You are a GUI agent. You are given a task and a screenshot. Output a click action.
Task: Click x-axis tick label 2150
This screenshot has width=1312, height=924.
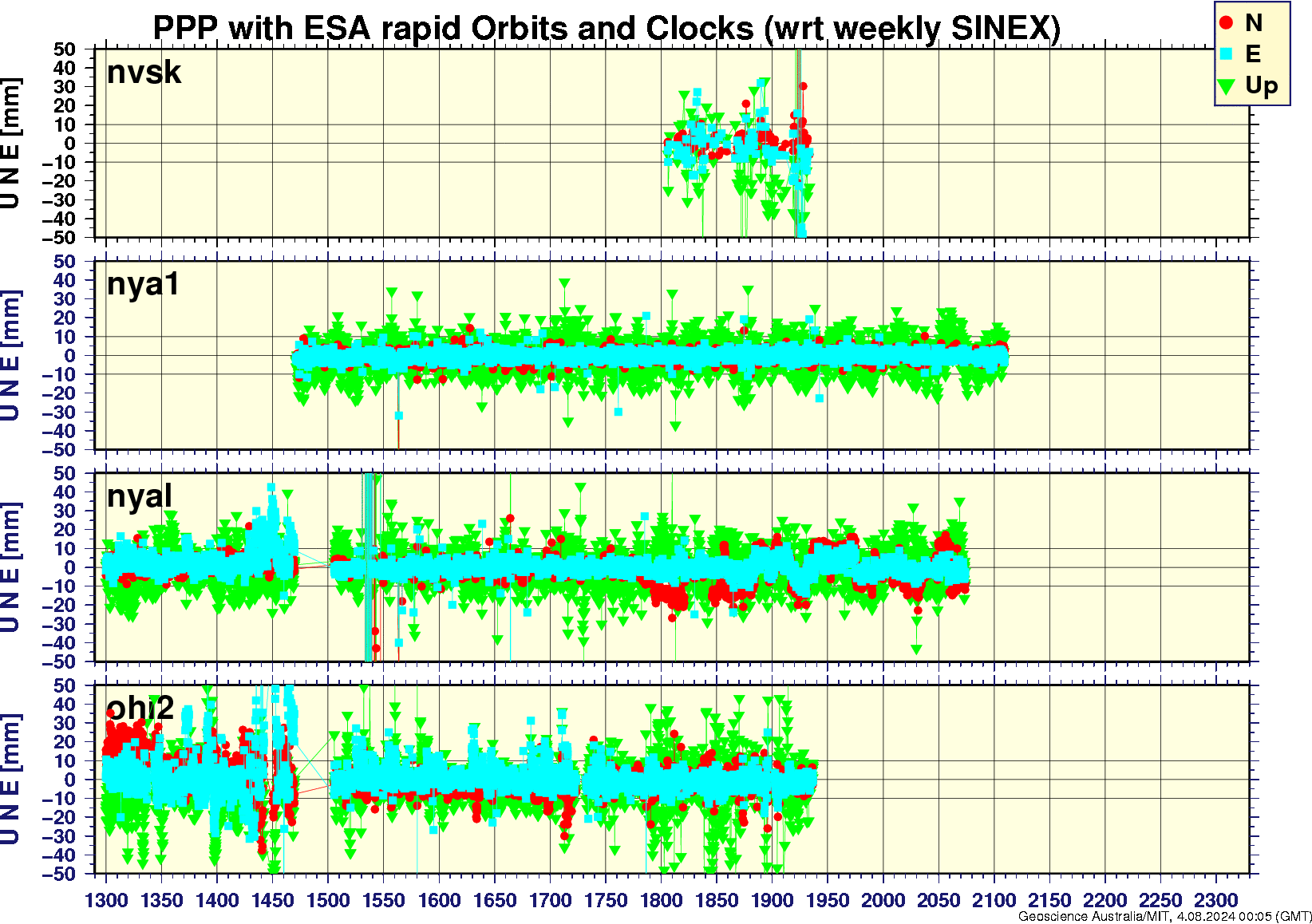click(1049, 900)
